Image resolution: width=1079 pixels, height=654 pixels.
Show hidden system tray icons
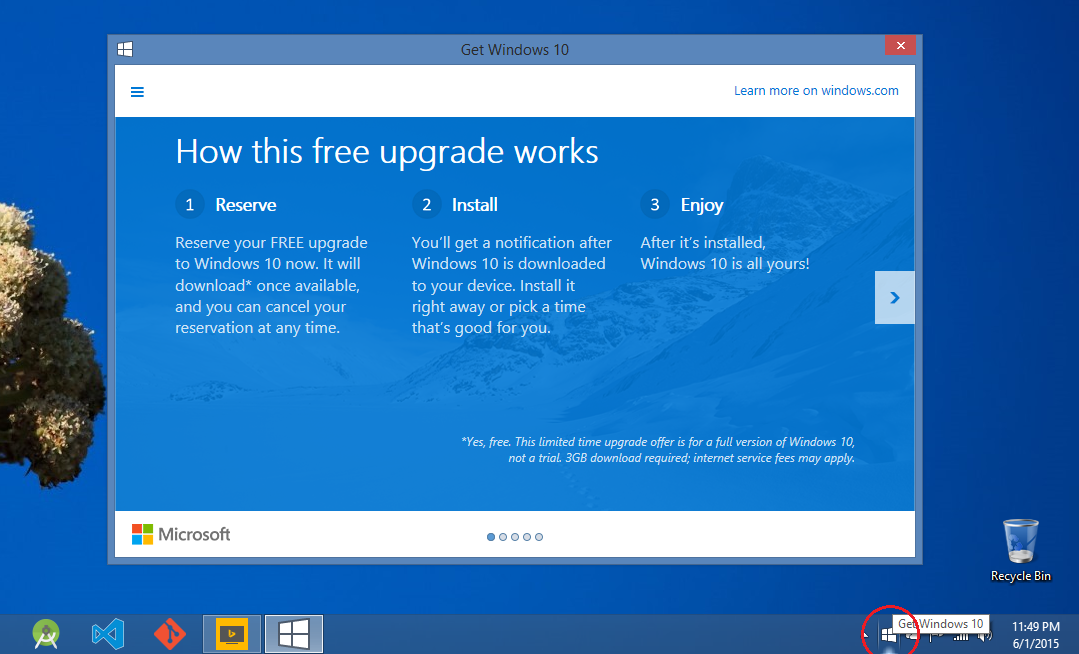866,635
